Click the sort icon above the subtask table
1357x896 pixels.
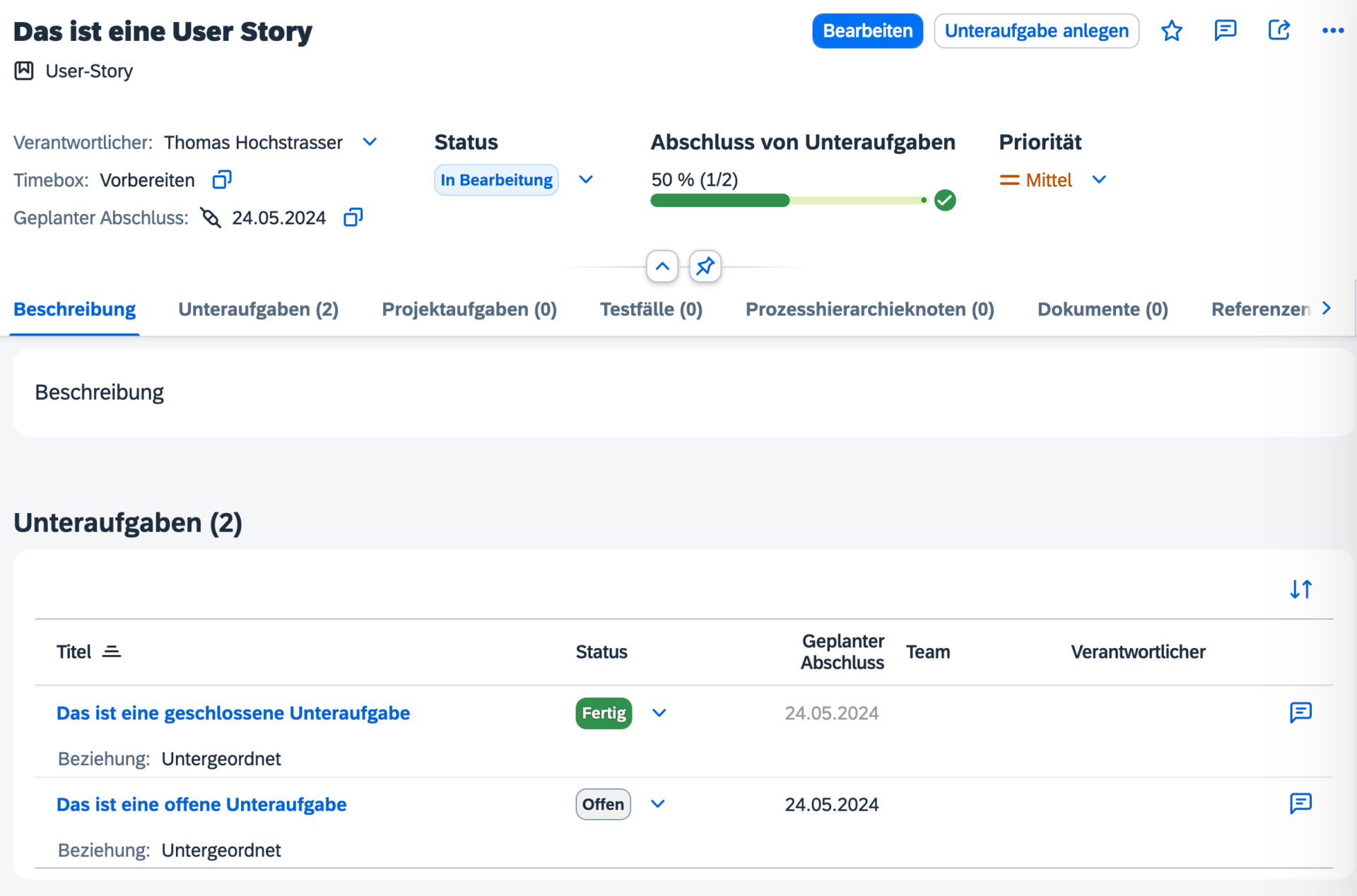[x=1301, y=588]
